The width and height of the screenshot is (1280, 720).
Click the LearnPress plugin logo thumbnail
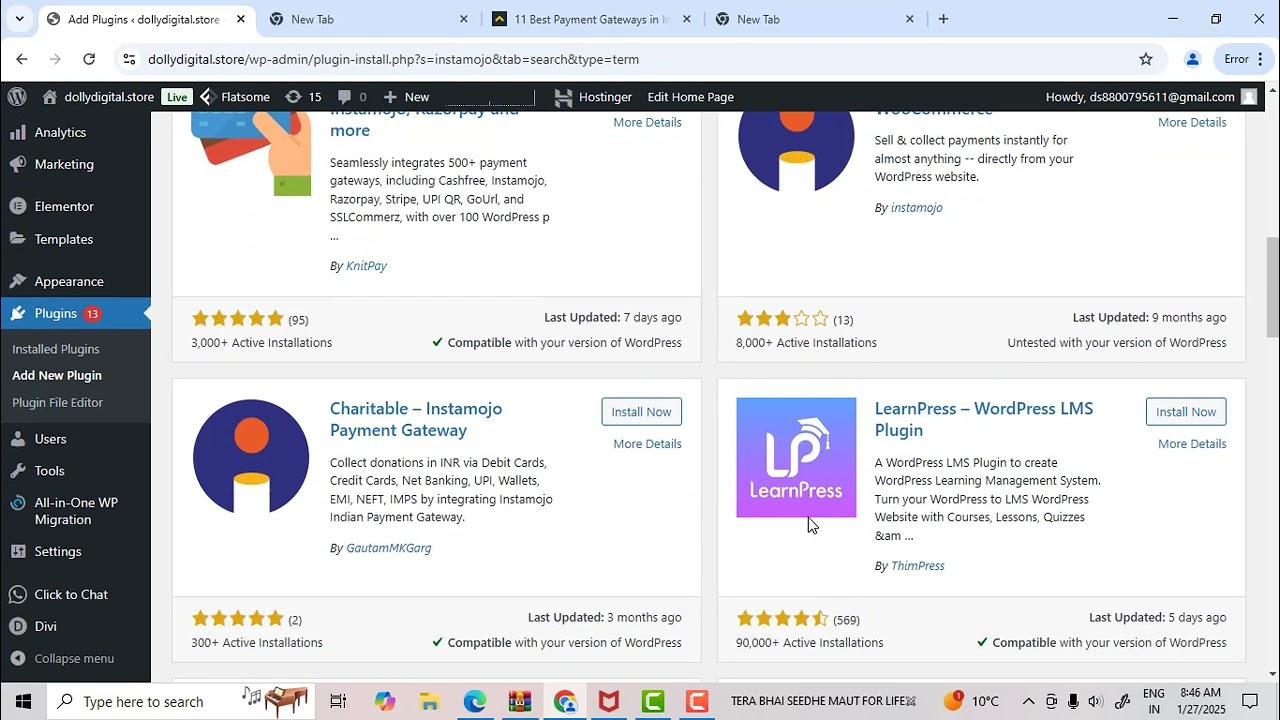click(x=796, y=458)
